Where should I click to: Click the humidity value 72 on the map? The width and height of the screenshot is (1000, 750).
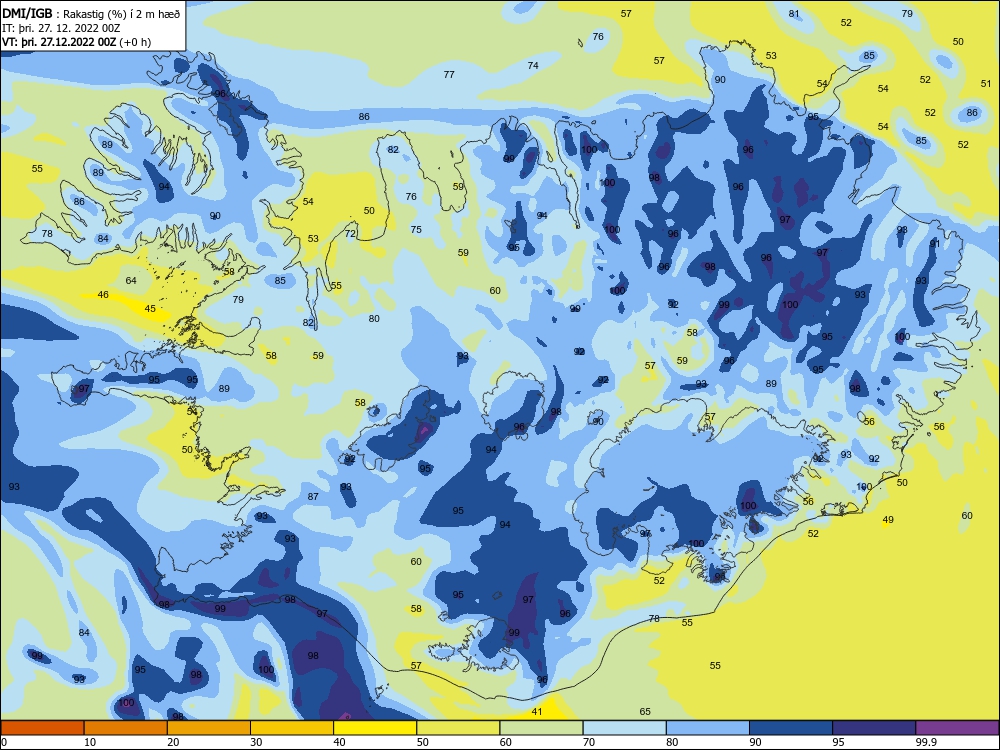350,234
